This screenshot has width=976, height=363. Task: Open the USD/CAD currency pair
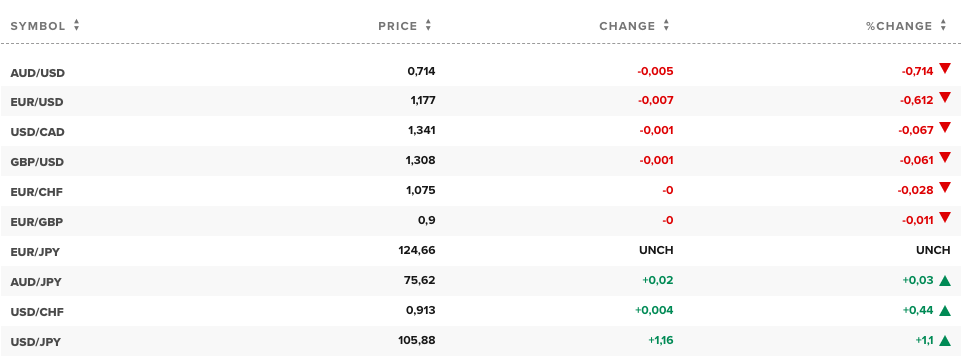(37, 132)
